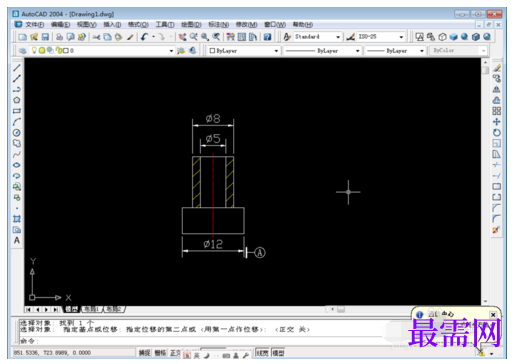Click the Pan Realtime icon
The image size is (520, 364).
pos(182,37)
